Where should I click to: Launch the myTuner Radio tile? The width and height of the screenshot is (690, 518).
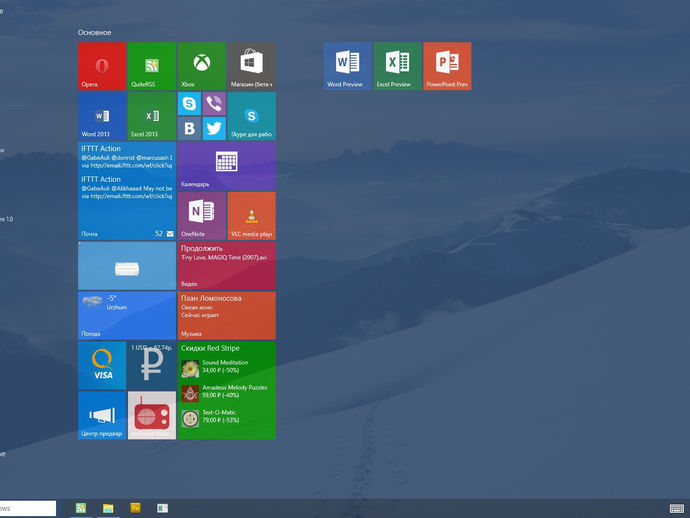[152, 415]
